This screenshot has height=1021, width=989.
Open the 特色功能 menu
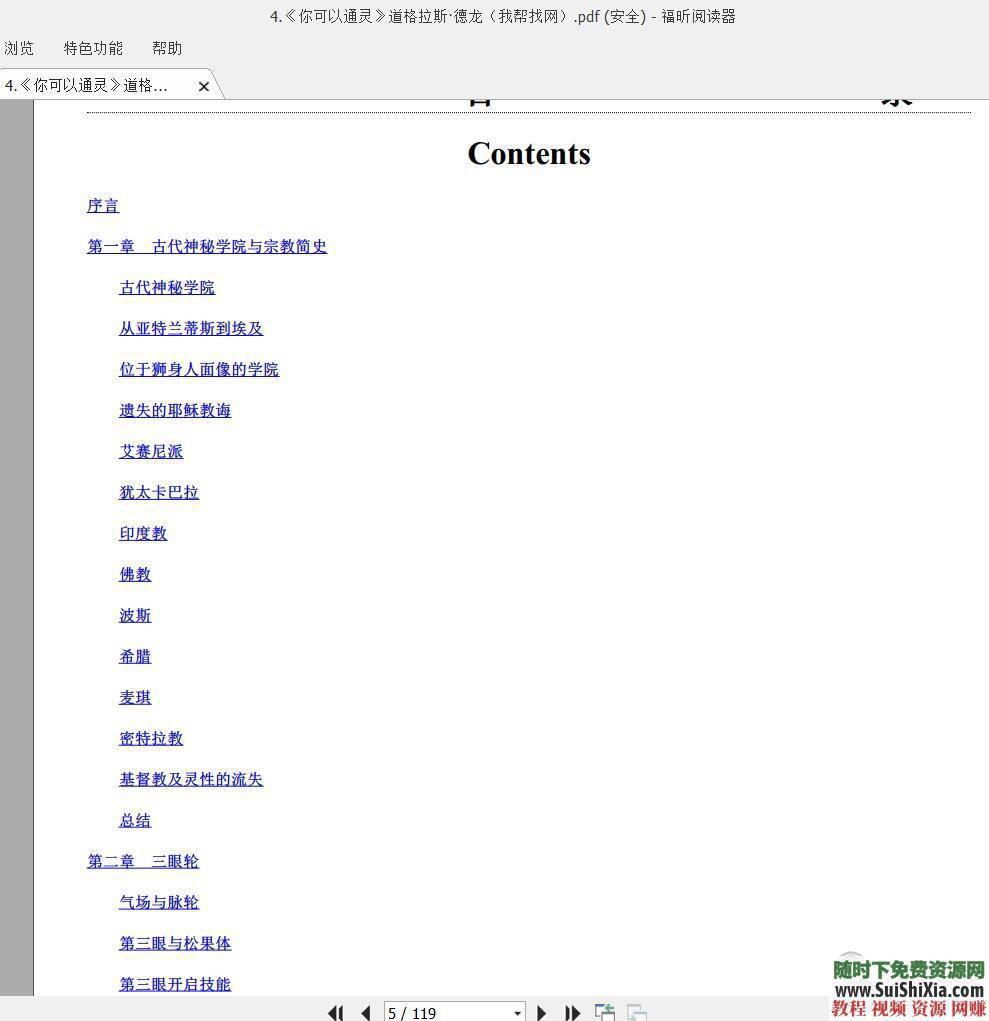91,47
